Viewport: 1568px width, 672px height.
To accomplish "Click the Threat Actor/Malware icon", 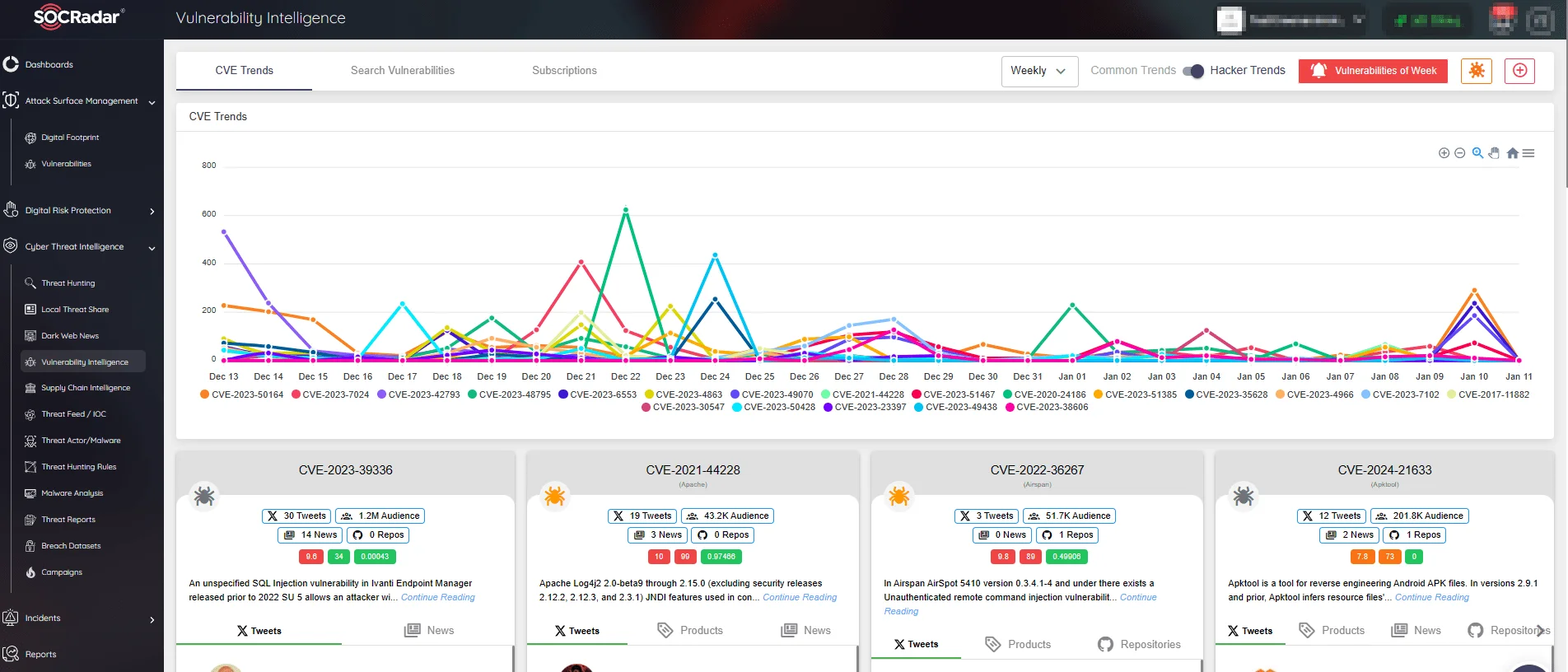I will click(30, 441).
